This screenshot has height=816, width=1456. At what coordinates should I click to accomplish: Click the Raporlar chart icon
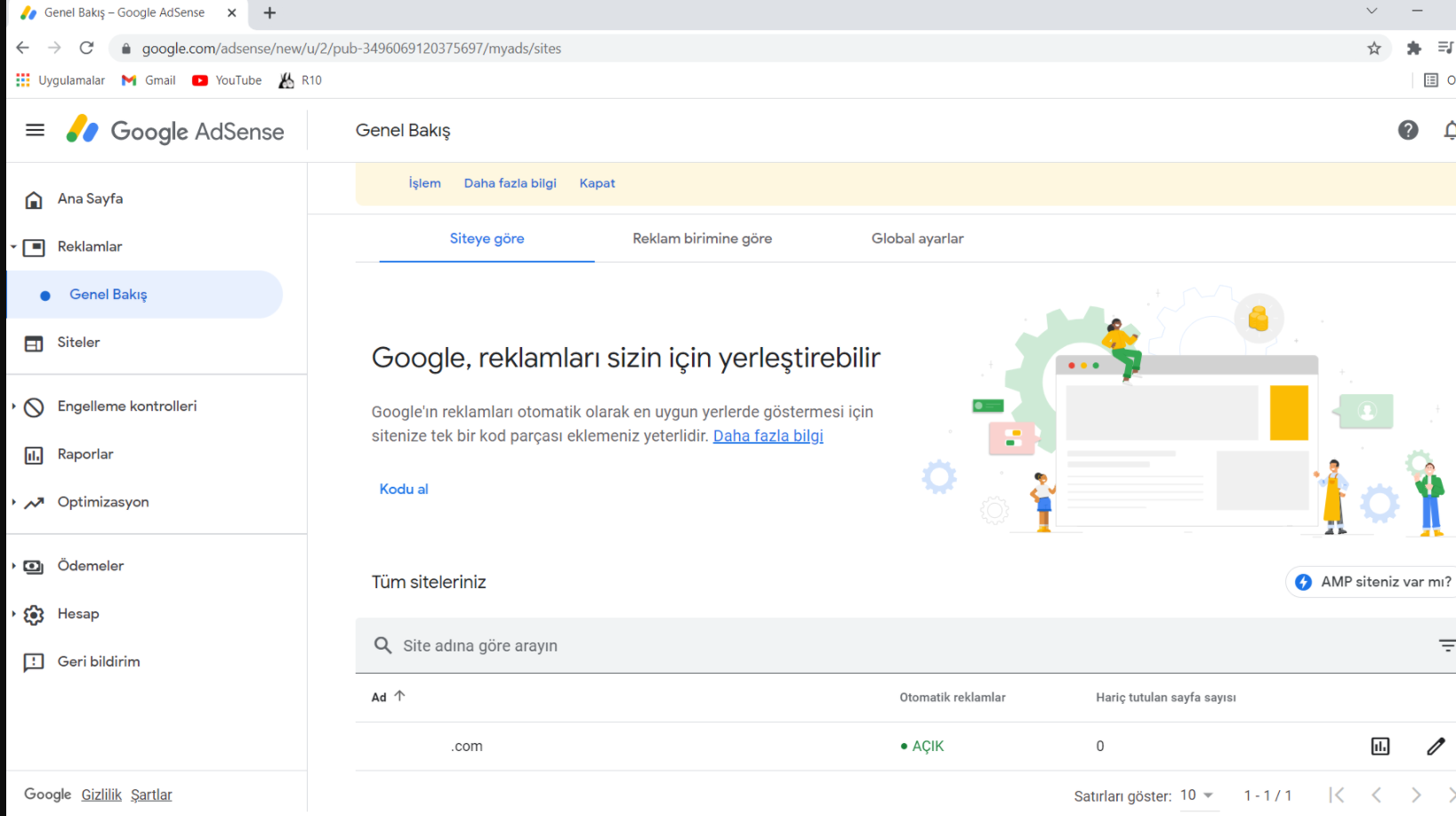click(34, 456)
